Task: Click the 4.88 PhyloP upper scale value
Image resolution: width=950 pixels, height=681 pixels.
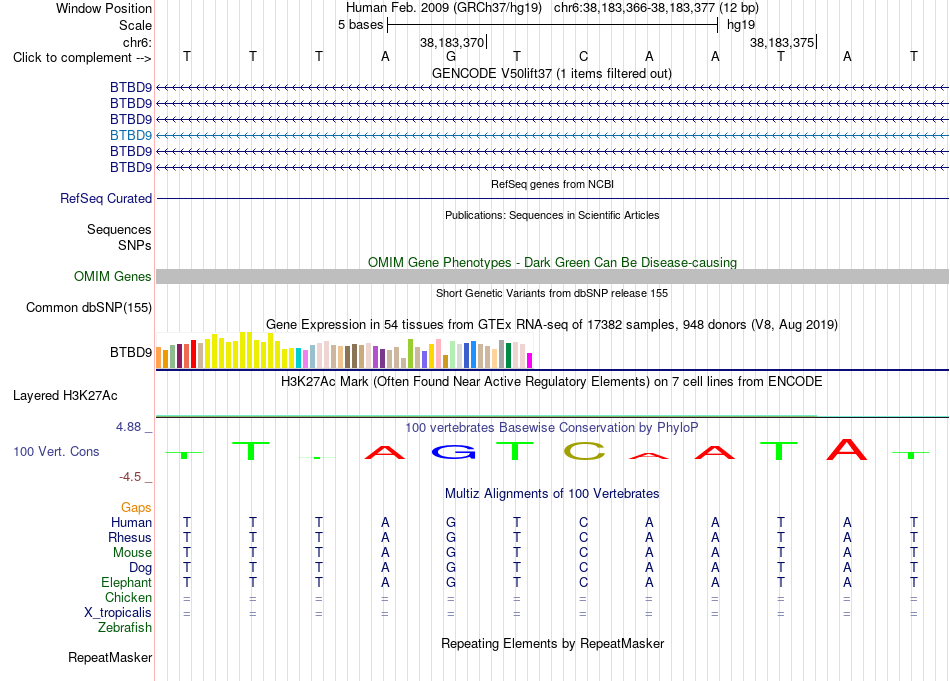Action: click(x=128, y=427)
